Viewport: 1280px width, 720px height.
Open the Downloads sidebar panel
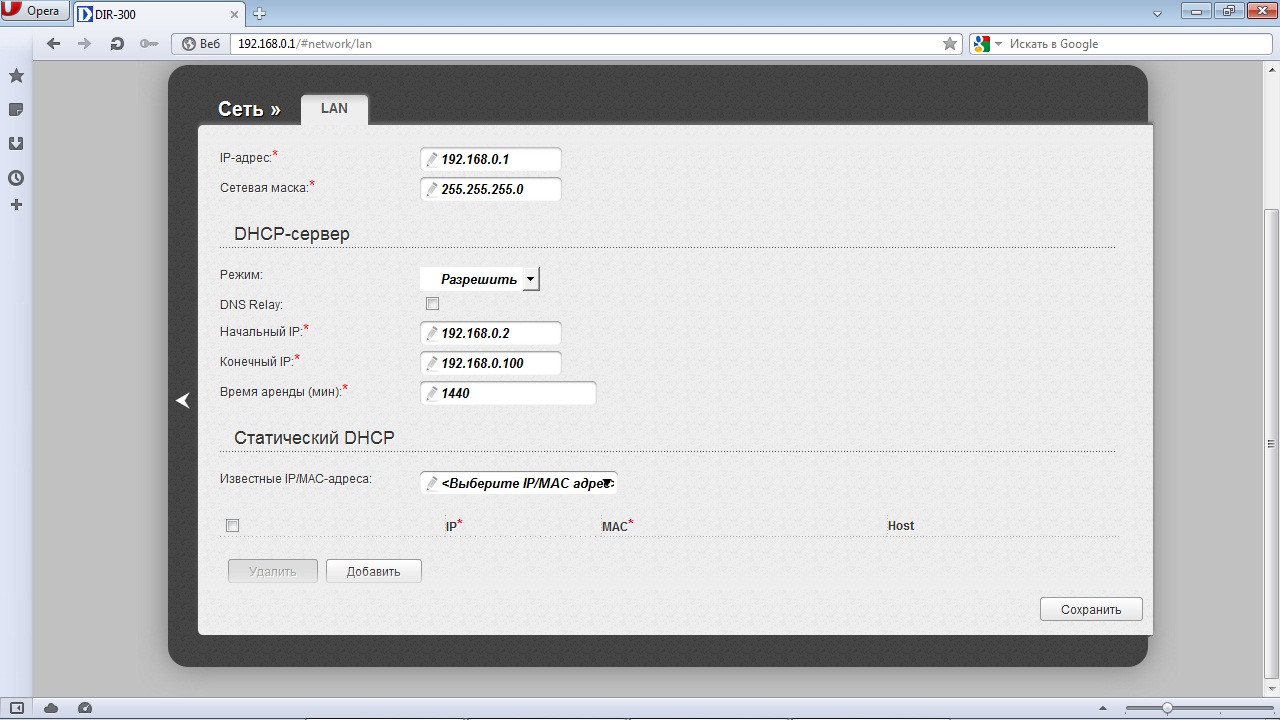coord(16,144)
